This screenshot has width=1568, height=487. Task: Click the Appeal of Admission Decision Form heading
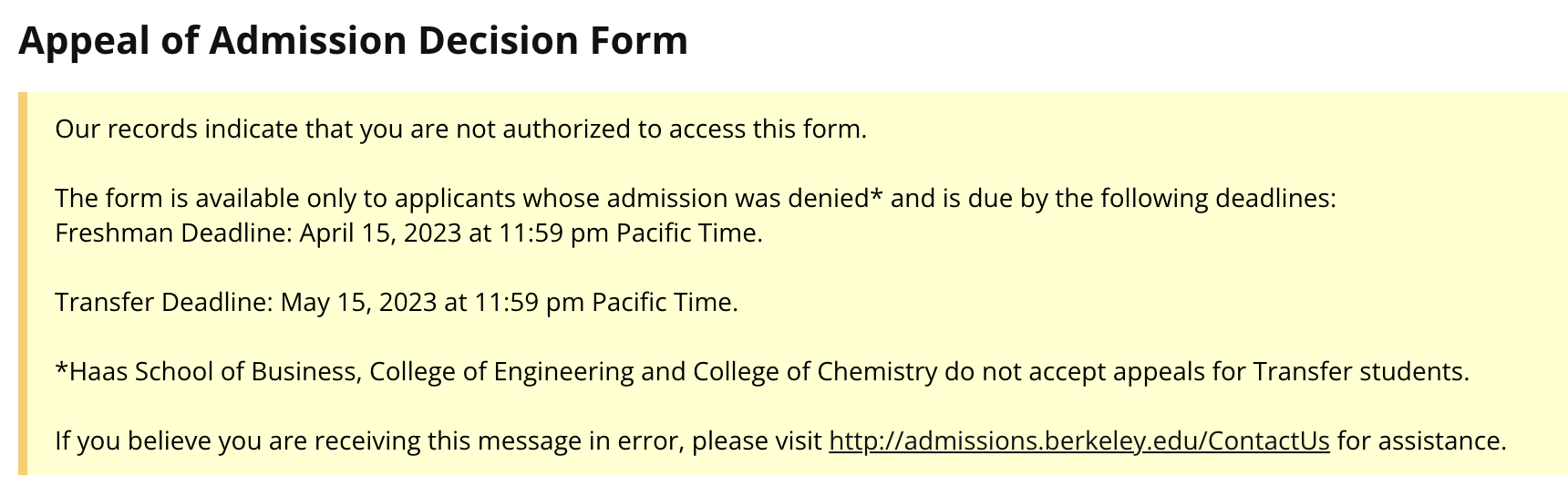point(353,41)
